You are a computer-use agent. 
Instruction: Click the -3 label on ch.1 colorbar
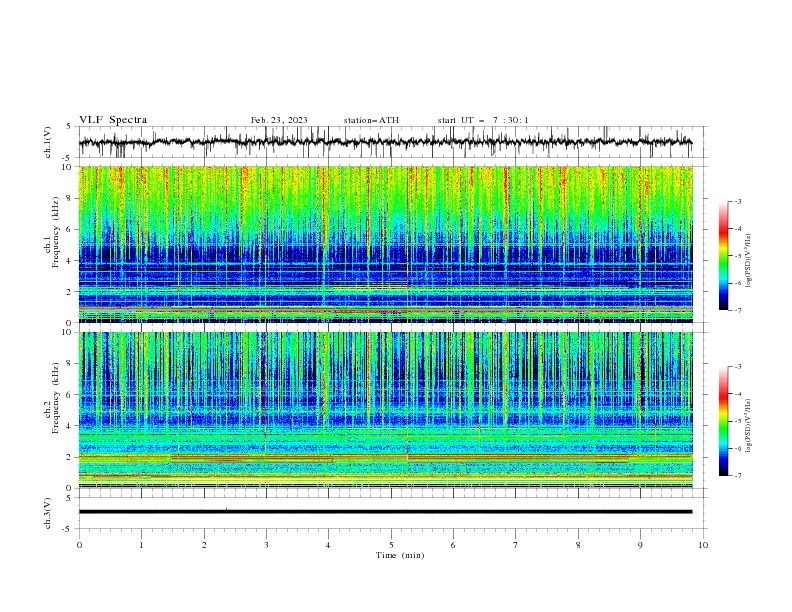point(738,201)
